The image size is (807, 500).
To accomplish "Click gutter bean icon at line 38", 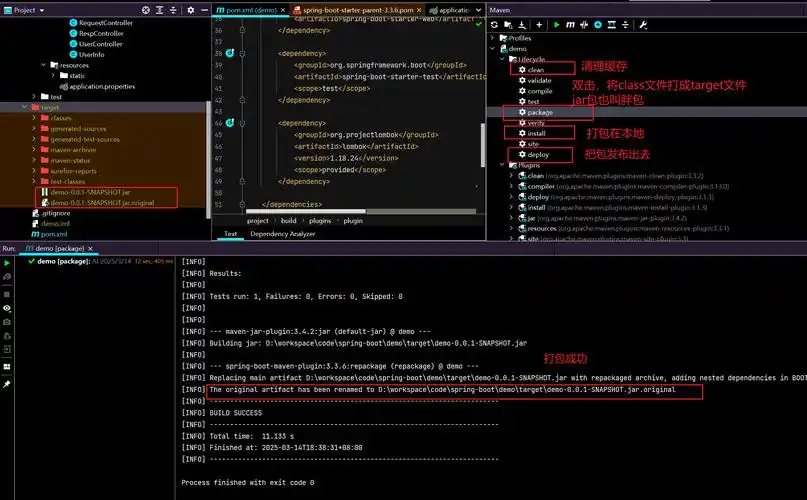I will [x=230, y=53].
